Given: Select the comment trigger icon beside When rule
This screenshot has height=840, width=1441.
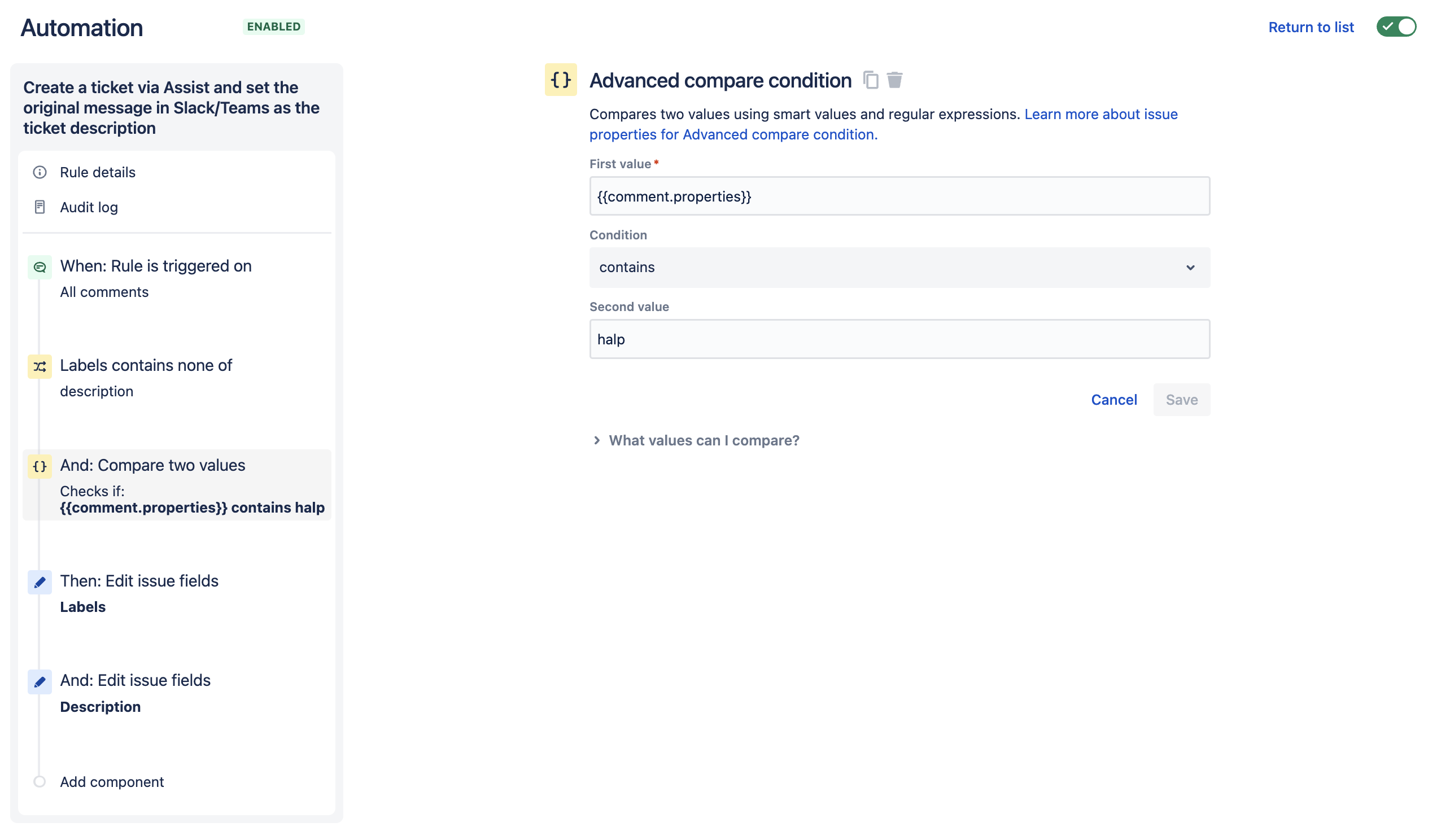Looking at the screenshot, I should tap(40, 266).
